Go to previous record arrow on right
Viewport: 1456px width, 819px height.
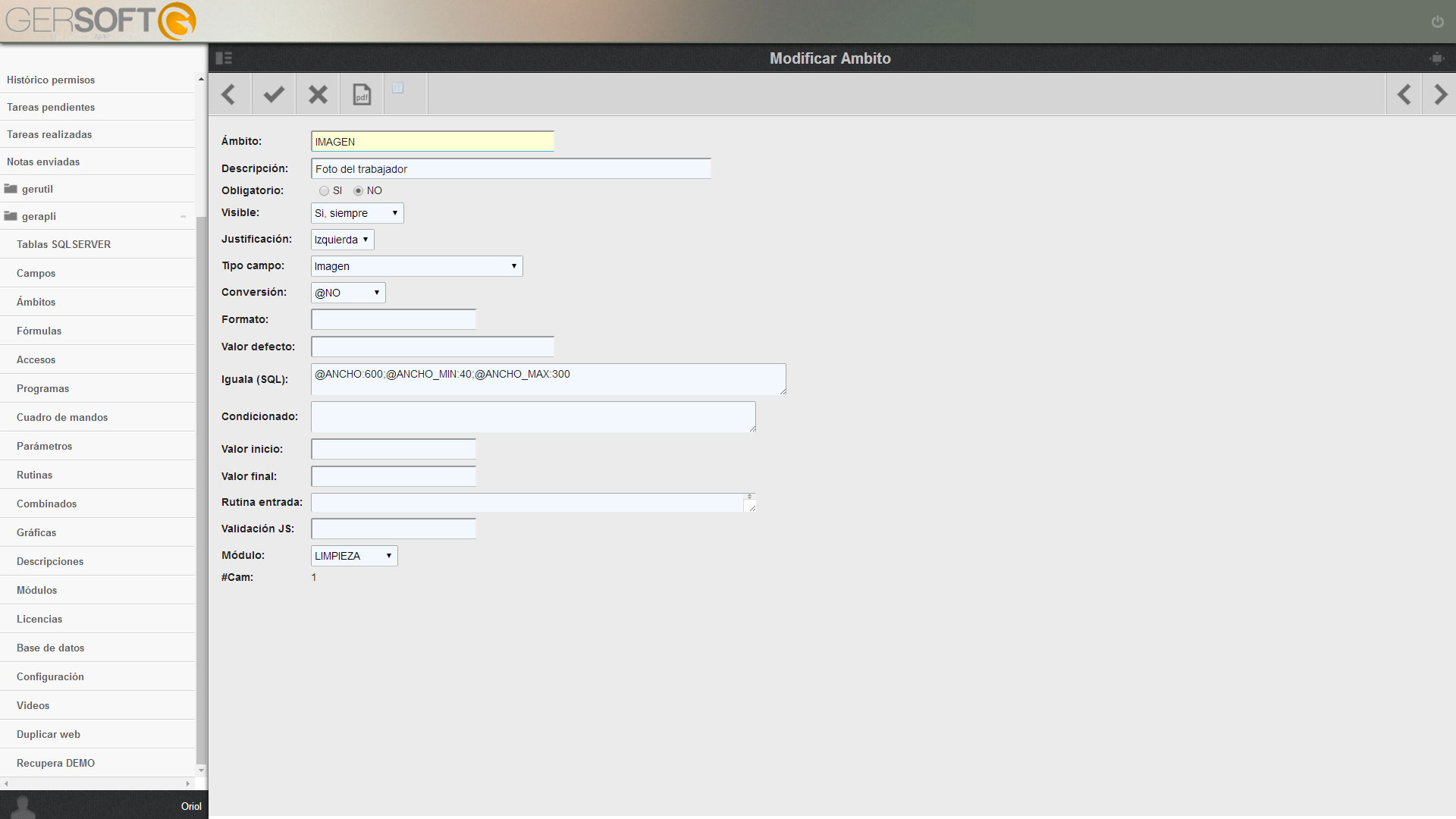coord(1404,95)
